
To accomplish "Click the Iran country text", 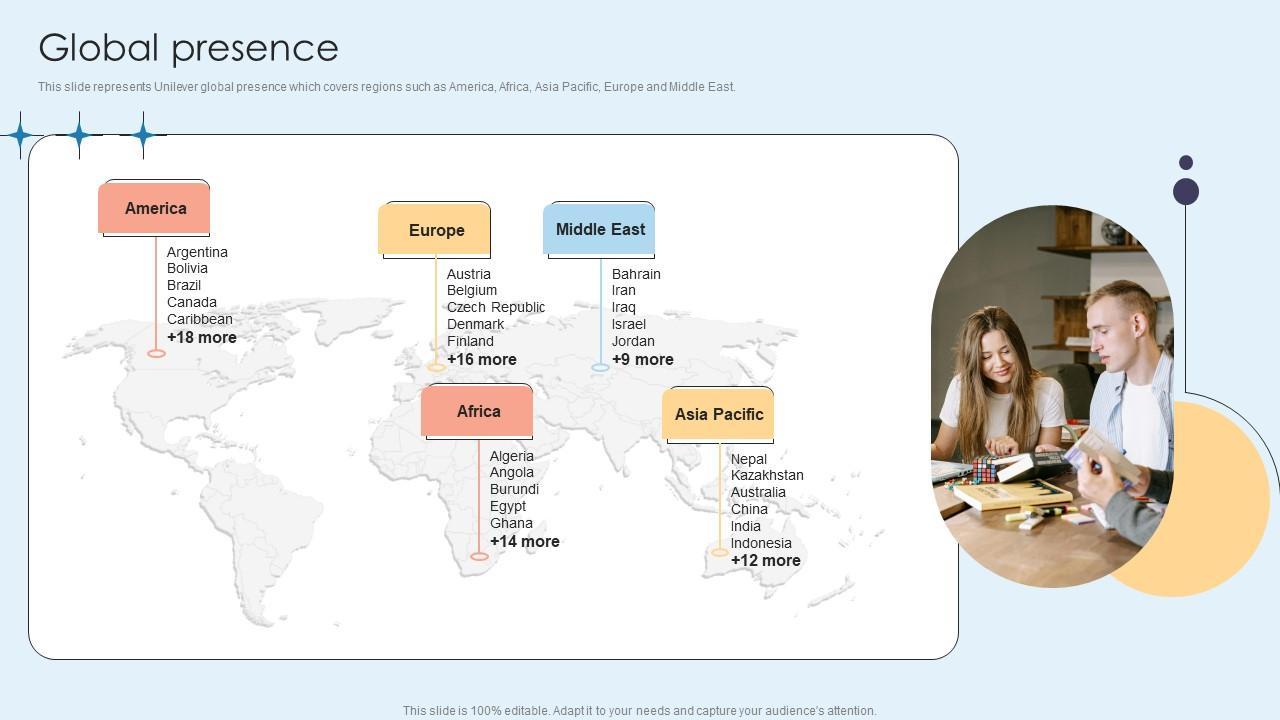I will (624, 290).
